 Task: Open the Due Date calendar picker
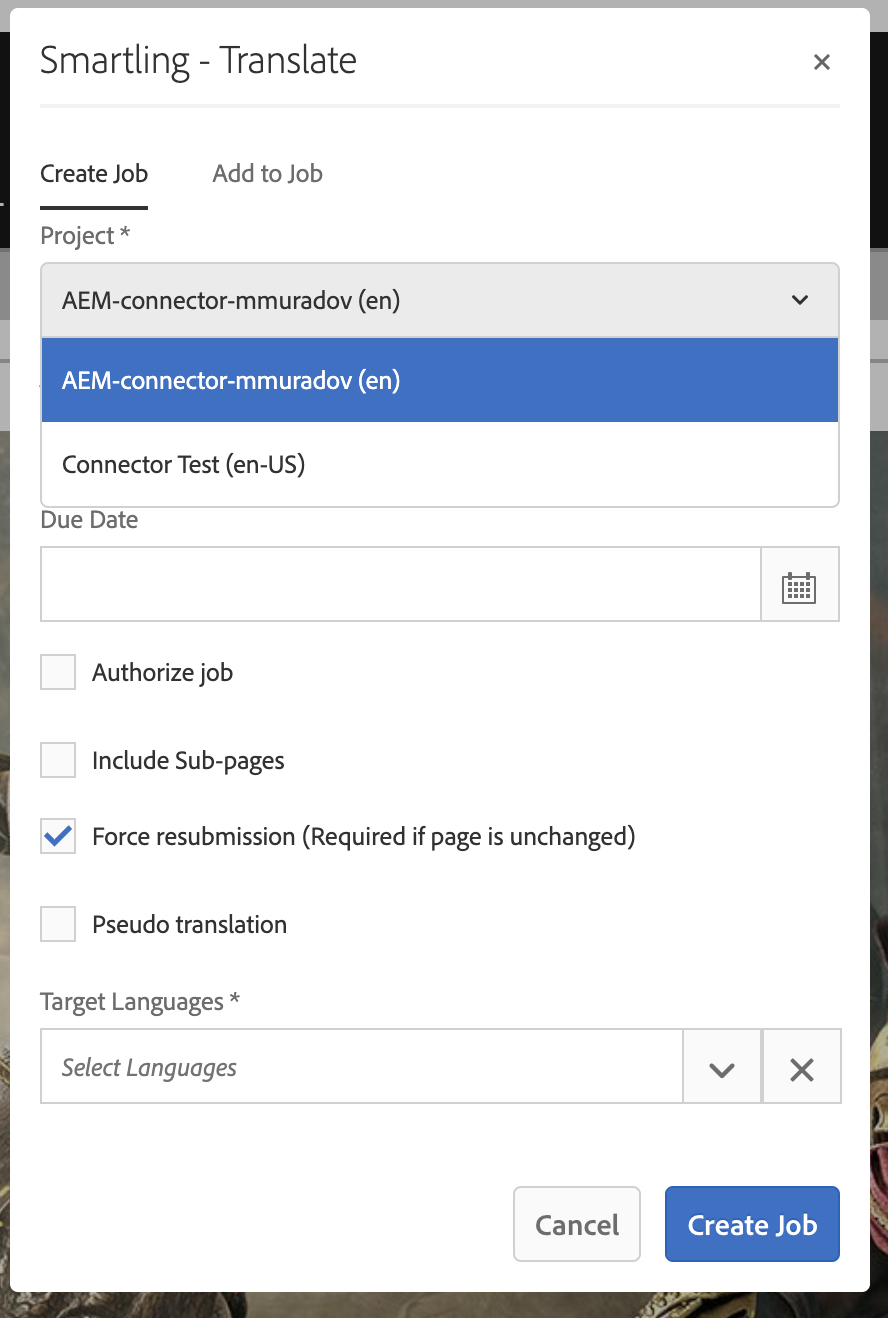click(x=799, y=585)
